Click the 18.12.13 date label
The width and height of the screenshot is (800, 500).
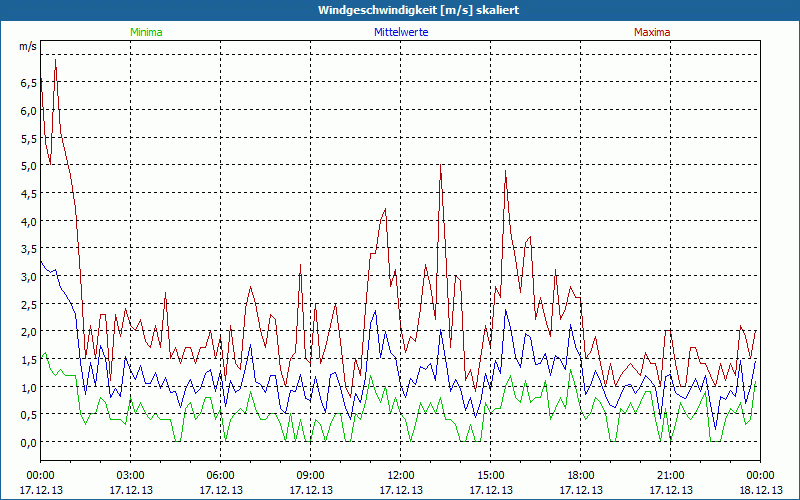point(761,490)
